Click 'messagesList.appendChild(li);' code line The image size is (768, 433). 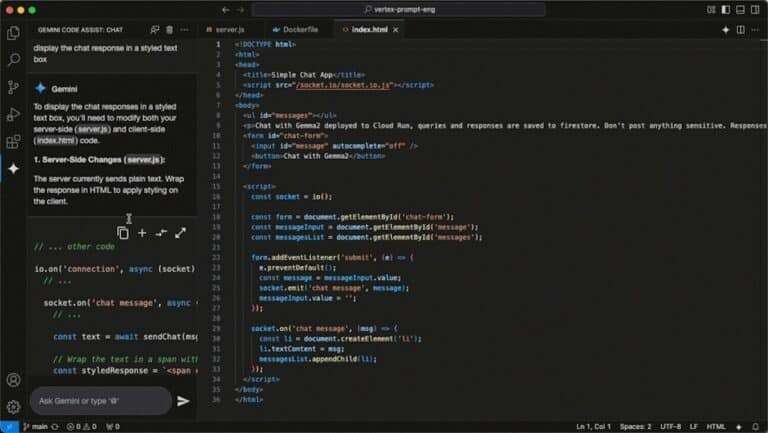[318, 359]
